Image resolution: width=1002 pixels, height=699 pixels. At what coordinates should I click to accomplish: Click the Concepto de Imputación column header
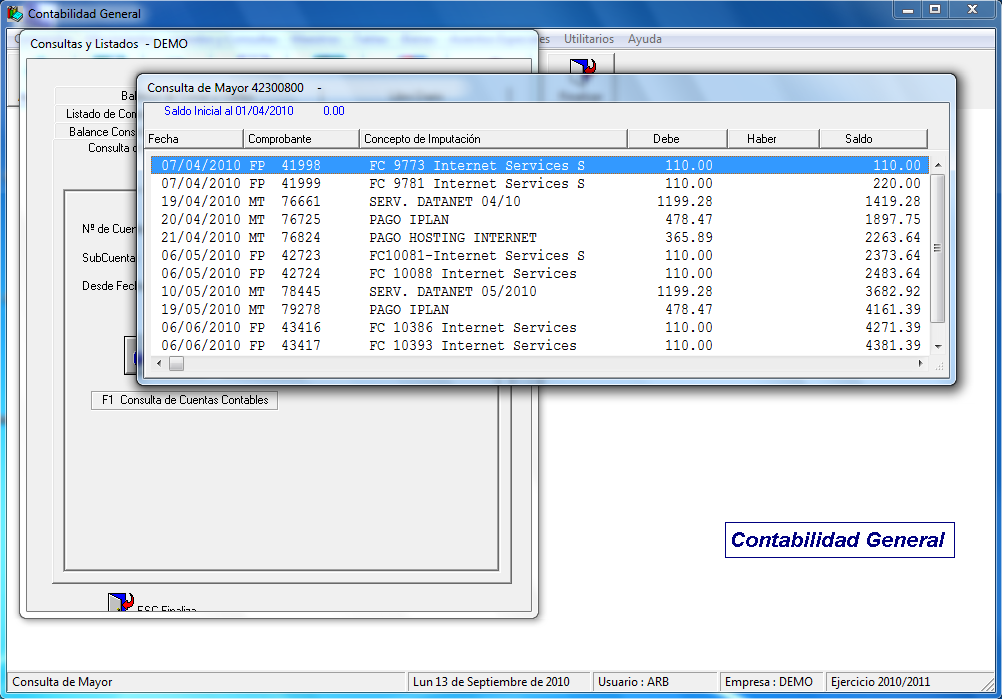(492, 139)
